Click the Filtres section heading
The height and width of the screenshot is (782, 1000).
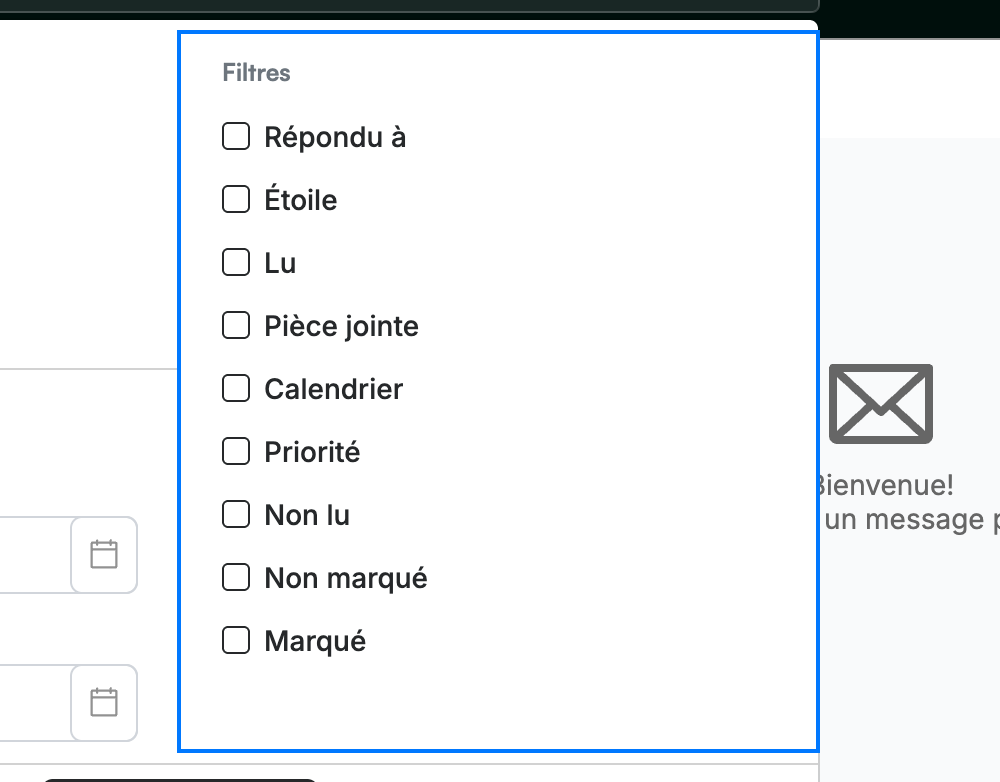256,73
